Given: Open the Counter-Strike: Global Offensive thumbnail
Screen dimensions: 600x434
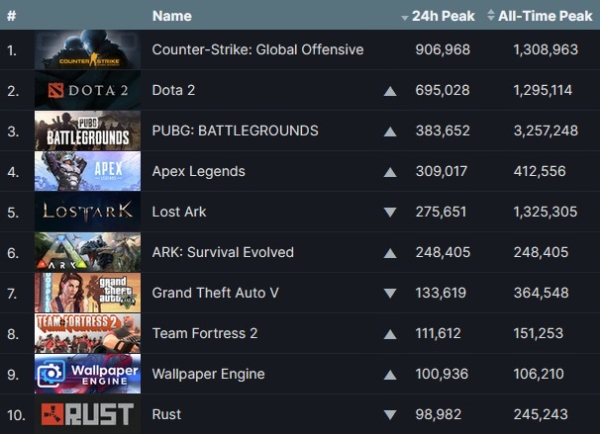Looking at the screenshot, I should point(88,50).
